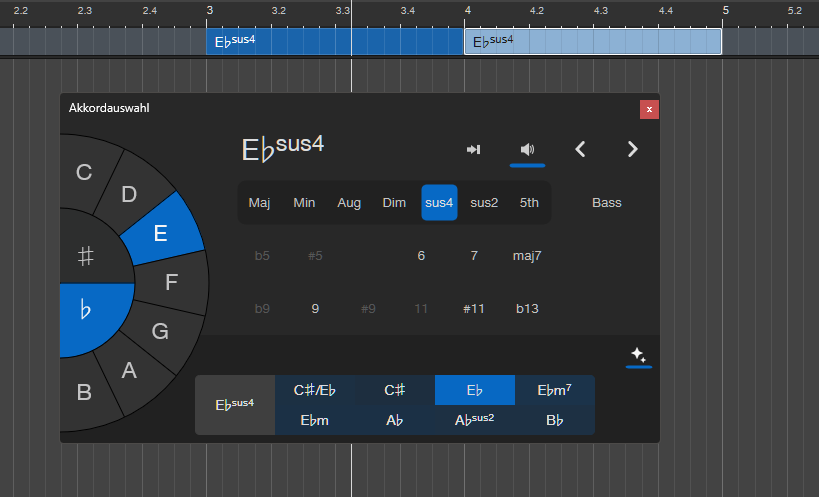Click ruler marker at bar 5
The width and height of the screenshot is (819, 497).
pyautogui.click(x=726, y=10)
